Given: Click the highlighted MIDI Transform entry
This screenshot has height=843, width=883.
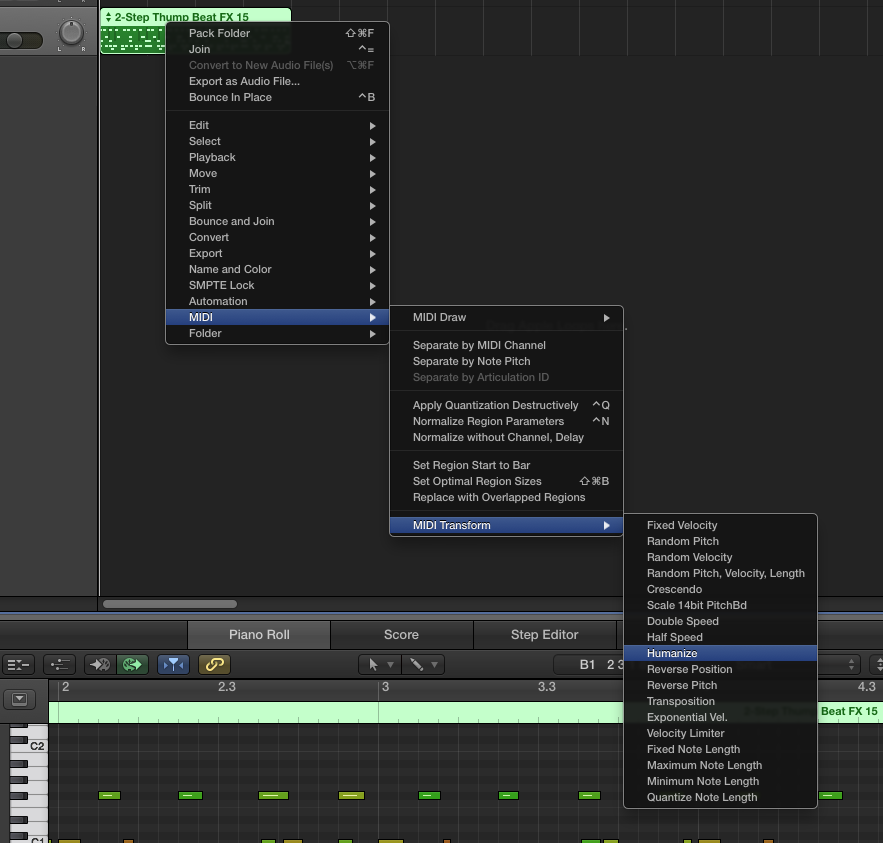Looking at the screenshot, I should 506,525.
